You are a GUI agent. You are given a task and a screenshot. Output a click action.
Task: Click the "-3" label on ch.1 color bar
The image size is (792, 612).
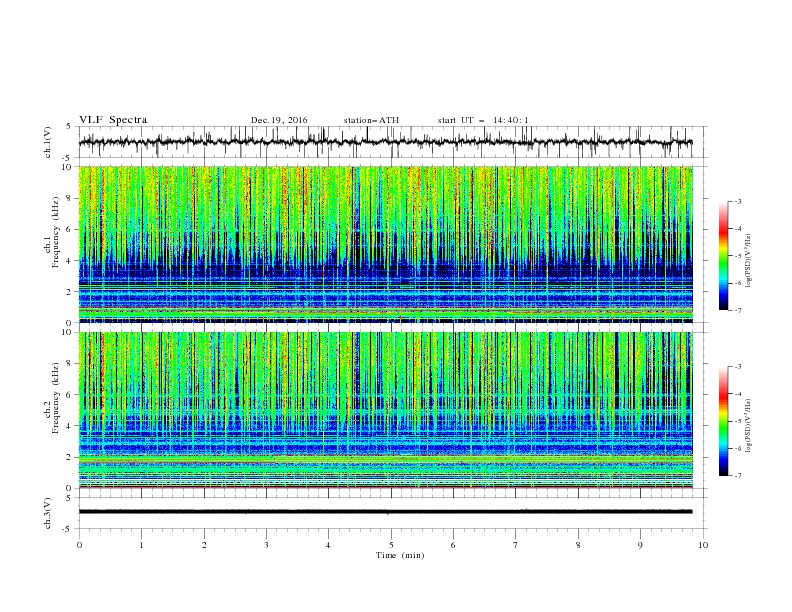tap(738, 201)
